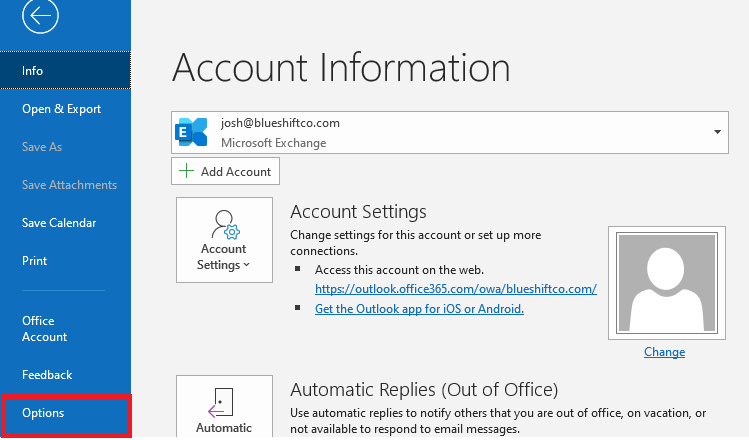Click the Add Account button
Viewport: 749px width, 440px height.
tap(225, 171)
